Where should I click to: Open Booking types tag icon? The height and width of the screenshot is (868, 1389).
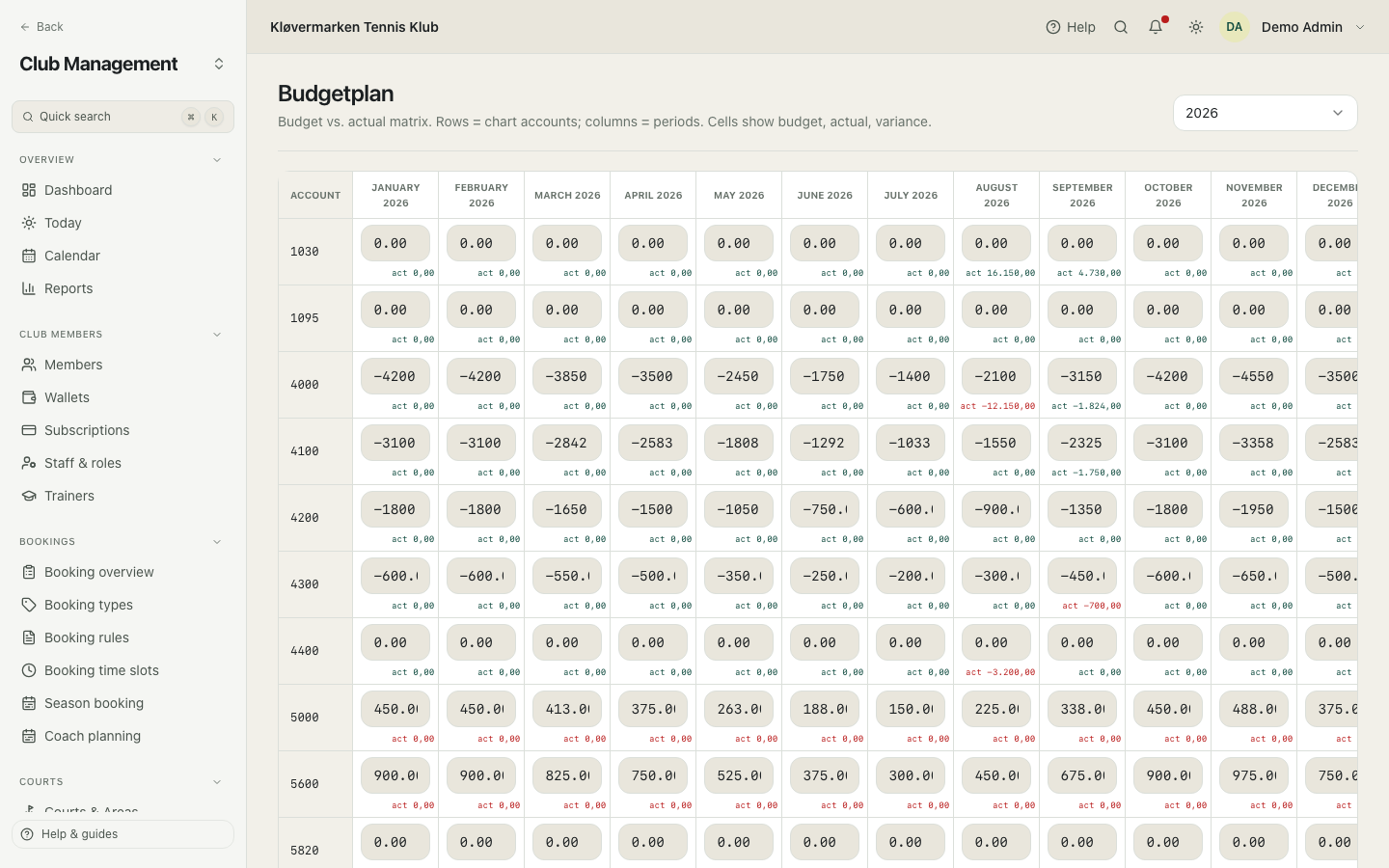coord(29,605)
